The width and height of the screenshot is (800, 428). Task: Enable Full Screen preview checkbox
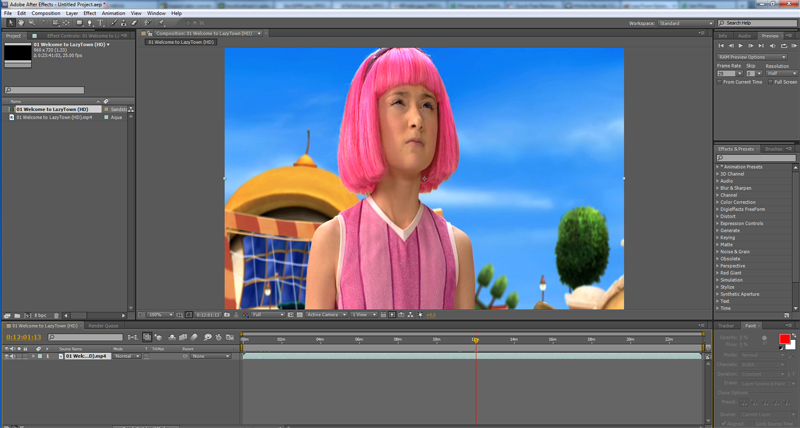click(x=770, y=82)
